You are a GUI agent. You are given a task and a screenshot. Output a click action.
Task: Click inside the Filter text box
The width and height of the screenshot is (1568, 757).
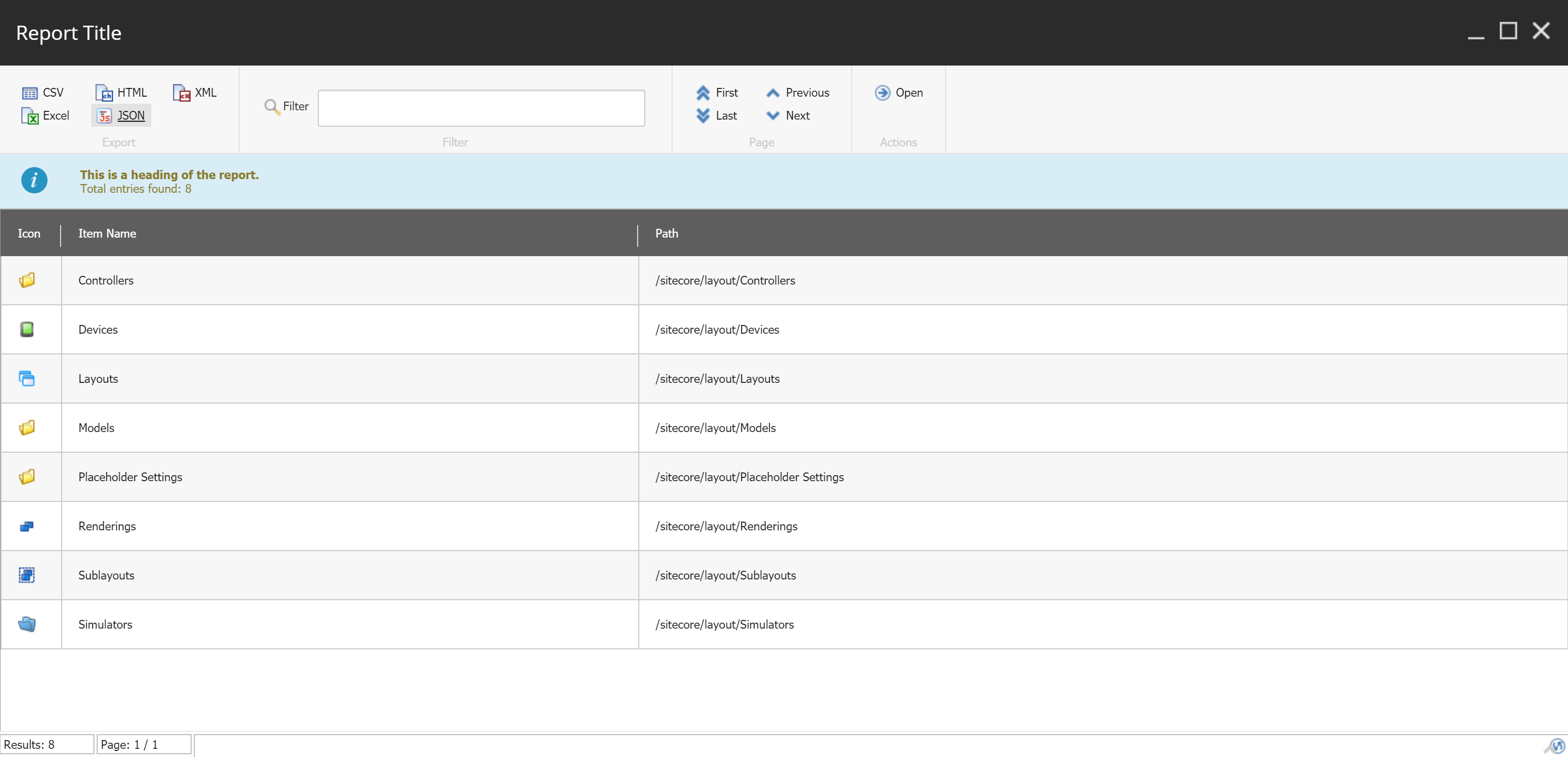(482, 108)
